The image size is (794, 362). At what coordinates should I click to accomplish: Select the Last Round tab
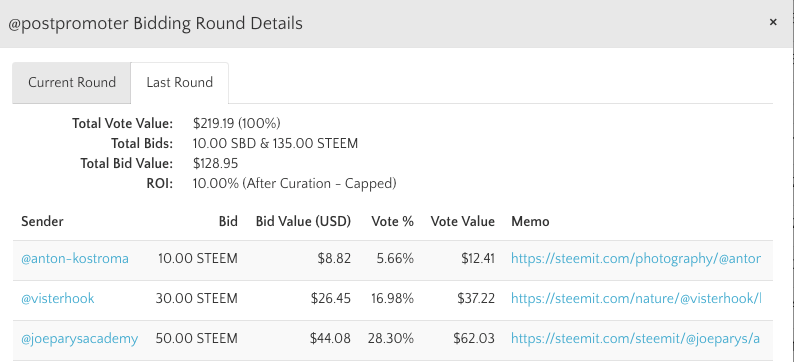[x=179, y=83]
